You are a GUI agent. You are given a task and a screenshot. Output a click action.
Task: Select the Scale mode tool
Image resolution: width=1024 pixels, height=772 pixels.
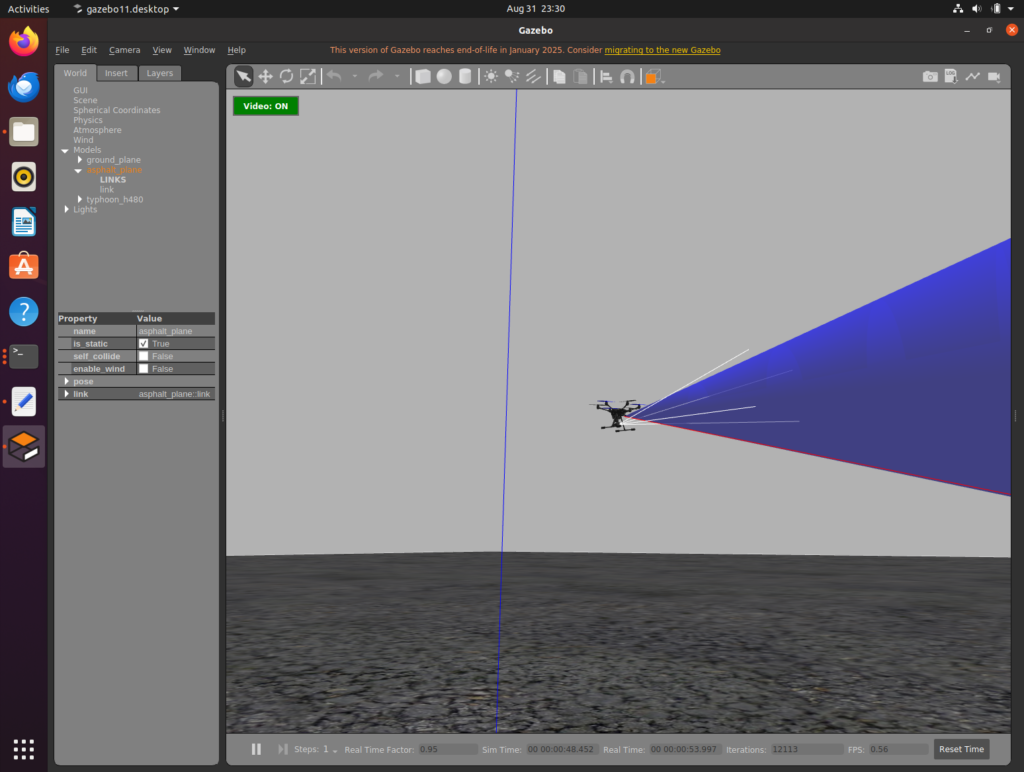click(x=308, y=77)
